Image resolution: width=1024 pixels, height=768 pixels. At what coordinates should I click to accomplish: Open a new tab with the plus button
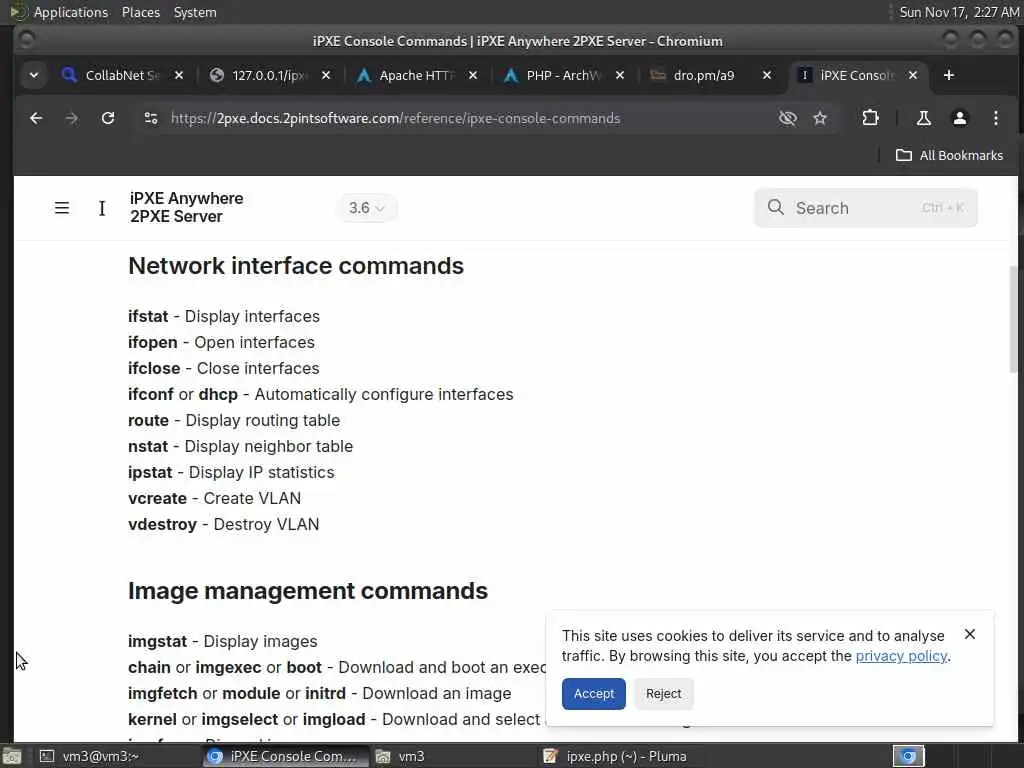click(948, 75)
